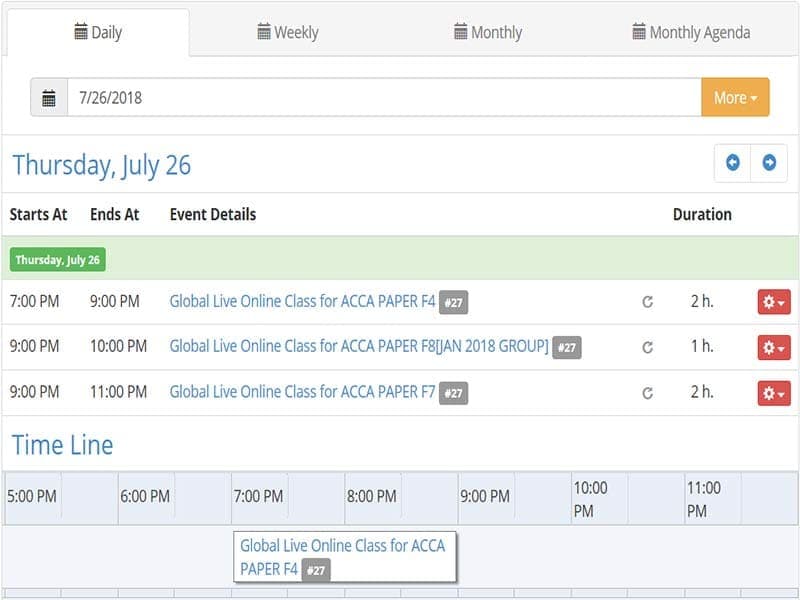Open gear settings menu for PAPER F8 event
800x600 pixels.
(x=774, y=348)
